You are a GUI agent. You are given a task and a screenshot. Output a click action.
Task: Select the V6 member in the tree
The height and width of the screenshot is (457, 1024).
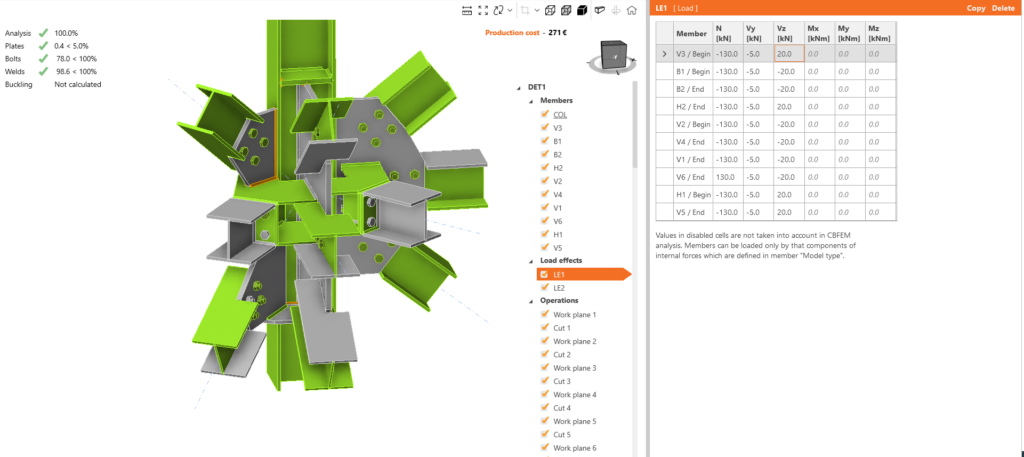558,221
